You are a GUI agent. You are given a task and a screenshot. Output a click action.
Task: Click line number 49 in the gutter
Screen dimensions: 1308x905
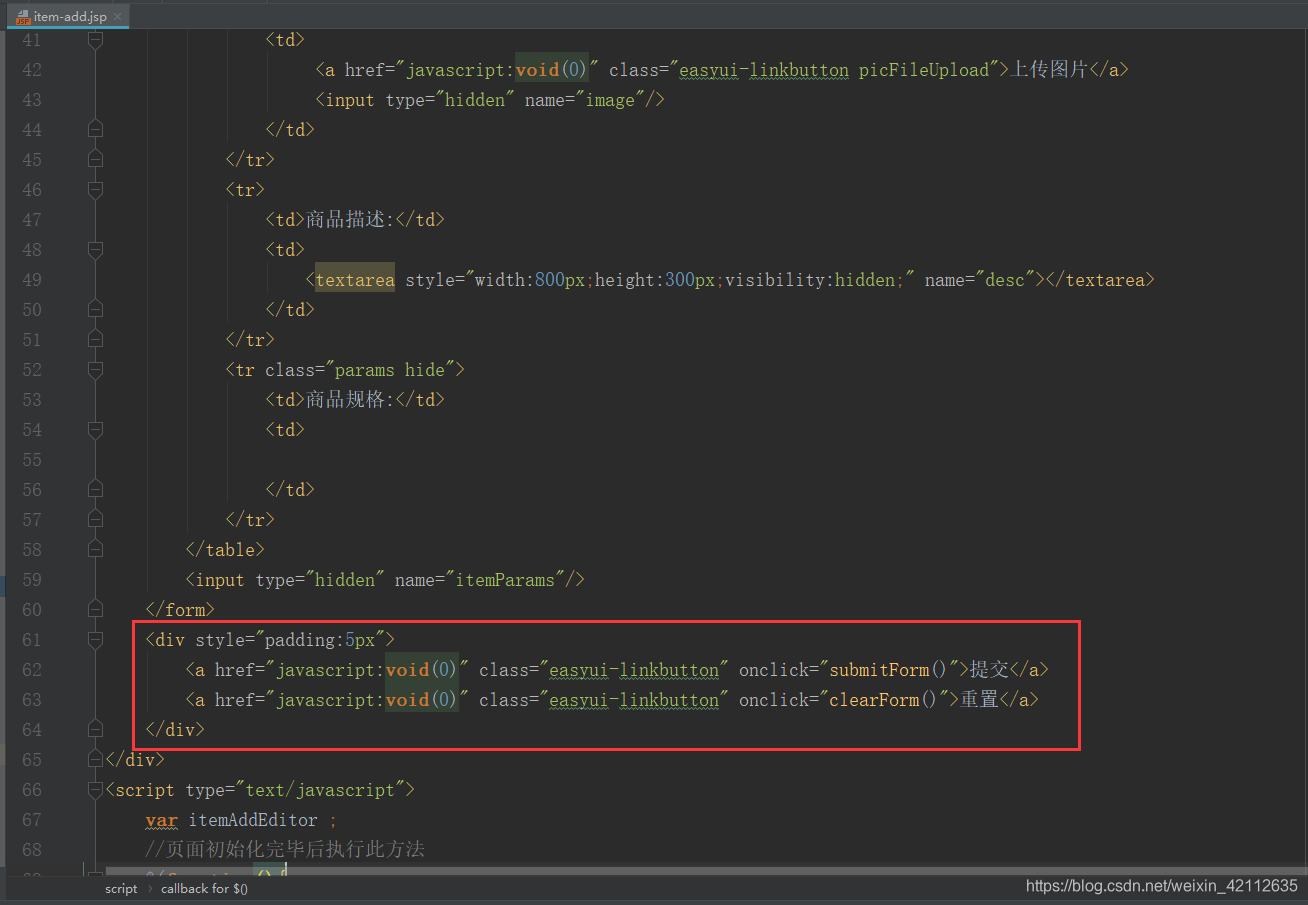tap(31, 280)
